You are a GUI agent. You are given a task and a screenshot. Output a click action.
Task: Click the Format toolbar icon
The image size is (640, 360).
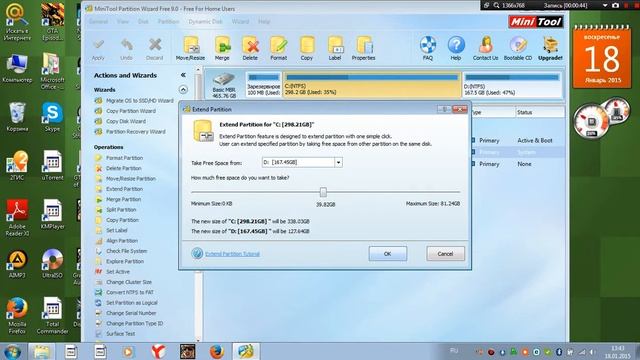pos(278,48)
